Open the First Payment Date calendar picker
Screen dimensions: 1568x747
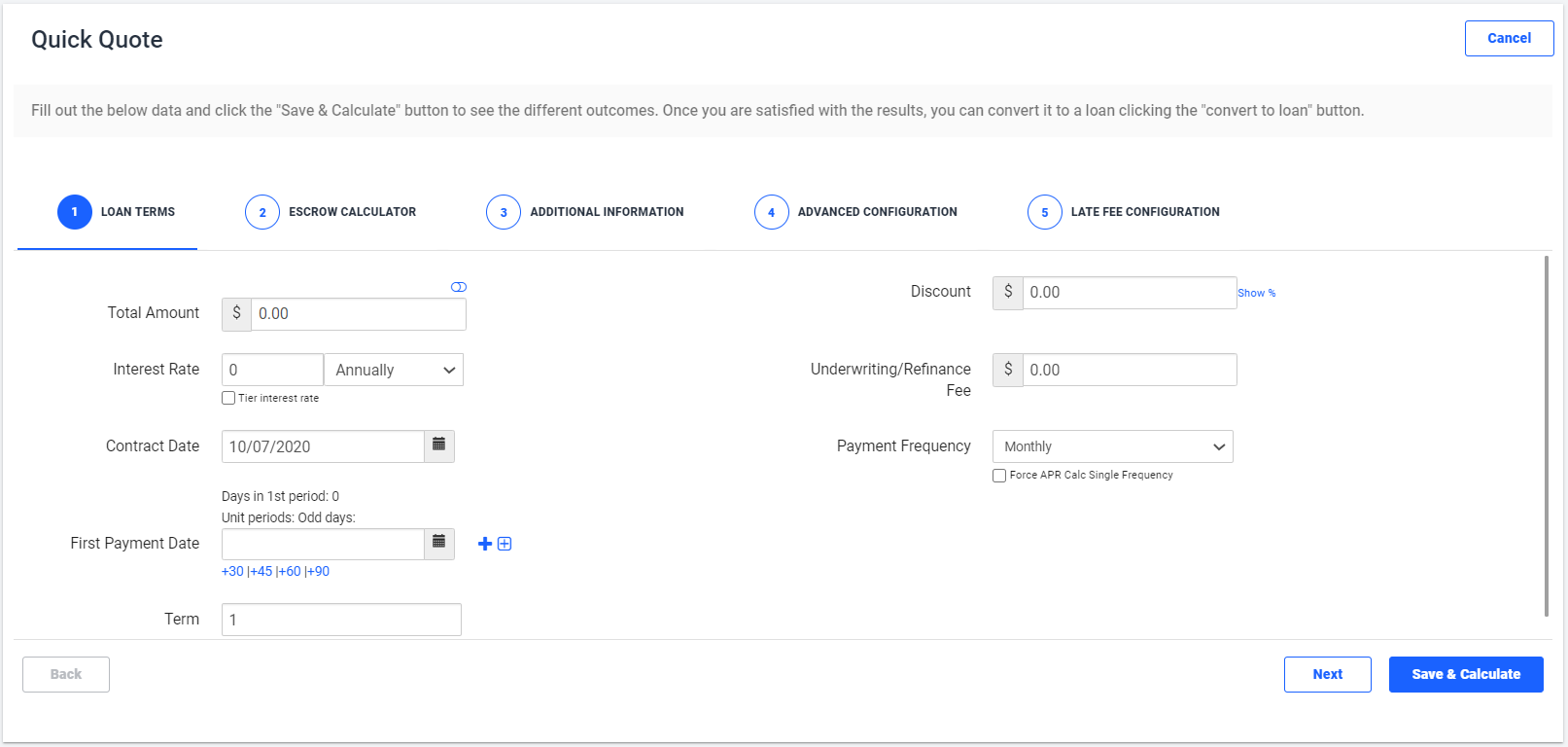click(x=439, y=544)
